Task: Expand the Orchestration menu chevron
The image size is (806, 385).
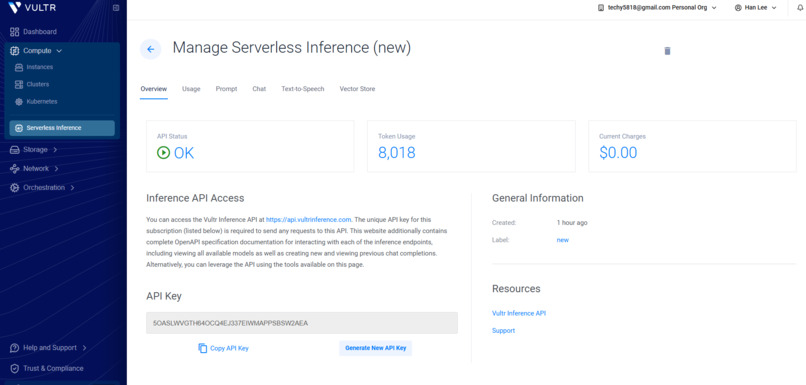Action: coord(72,188)
